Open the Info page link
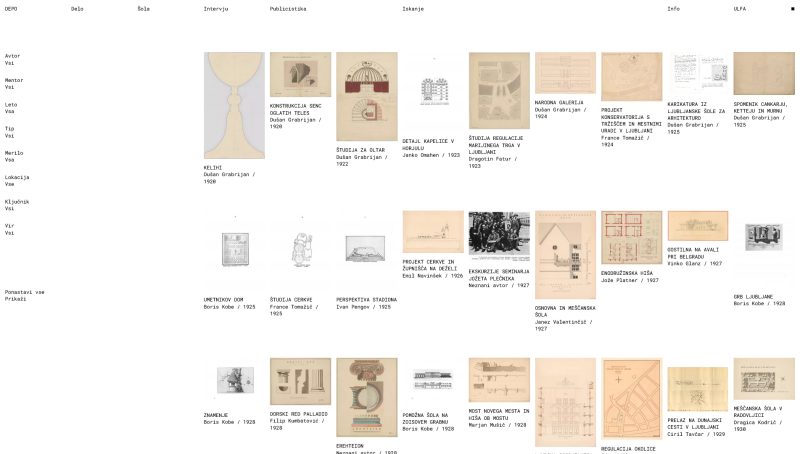Viewport: 800px width, 454px height. click(673, 9)
